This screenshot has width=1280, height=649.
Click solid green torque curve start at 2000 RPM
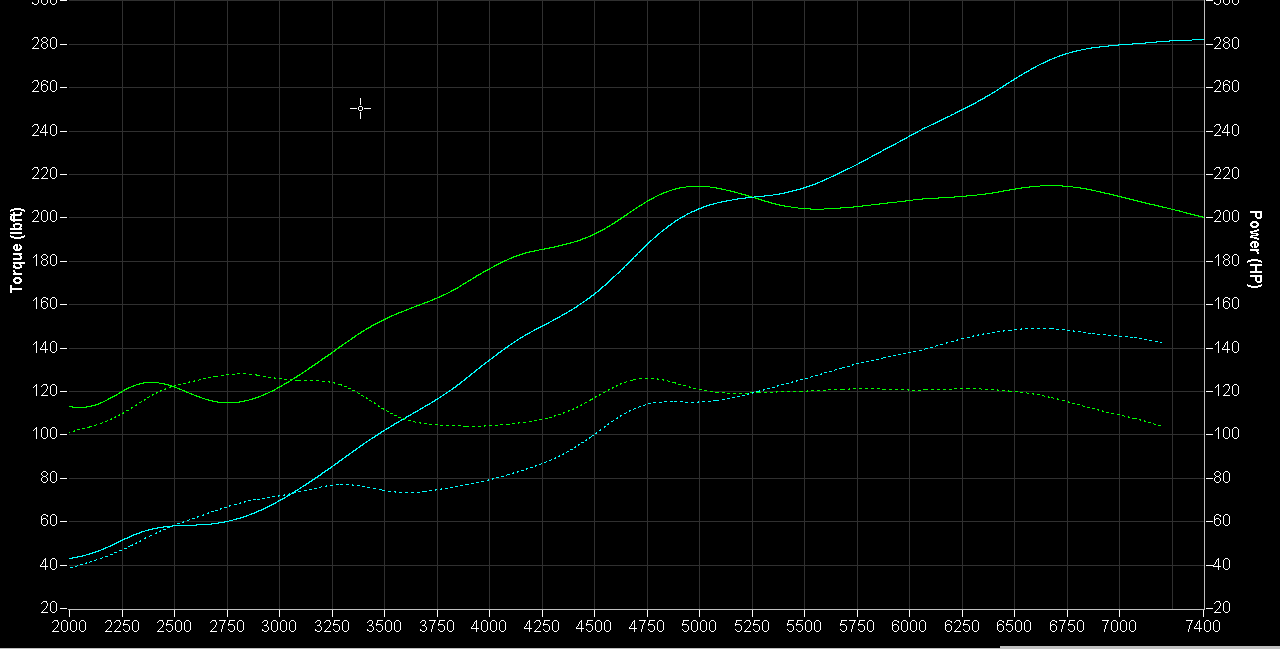[x=71, y=406]
